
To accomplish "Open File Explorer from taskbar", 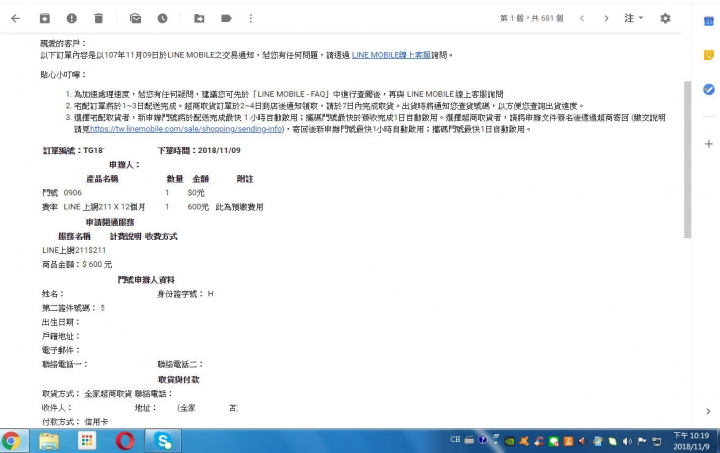I will pos(49,441).
